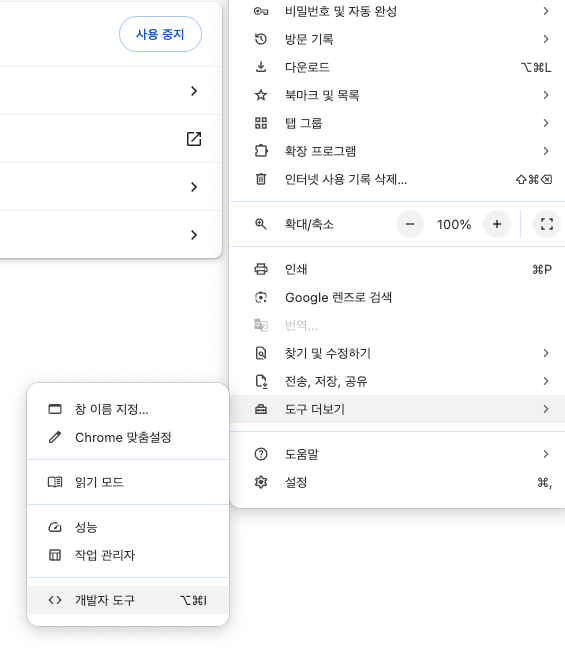Click the 사용 중지 button
The width and height of the screenshot is (565, 665).
160,34
